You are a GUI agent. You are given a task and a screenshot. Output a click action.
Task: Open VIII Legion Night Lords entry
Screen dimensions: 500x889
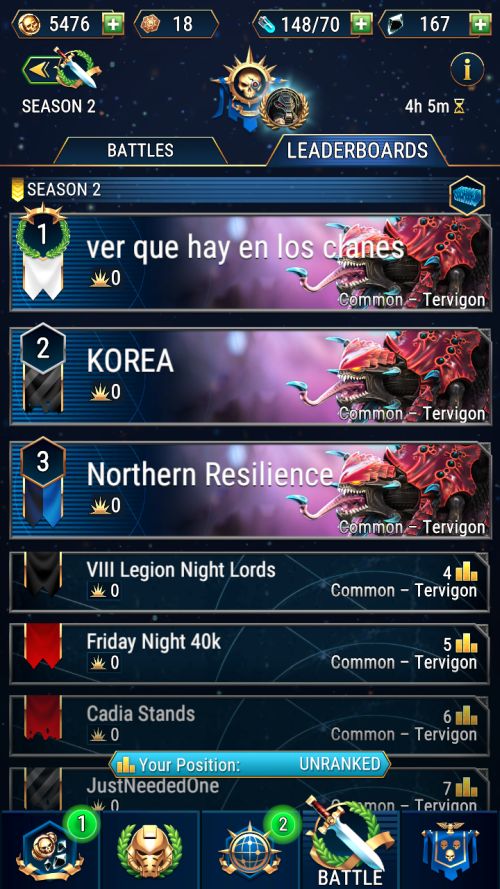point(250,582)
